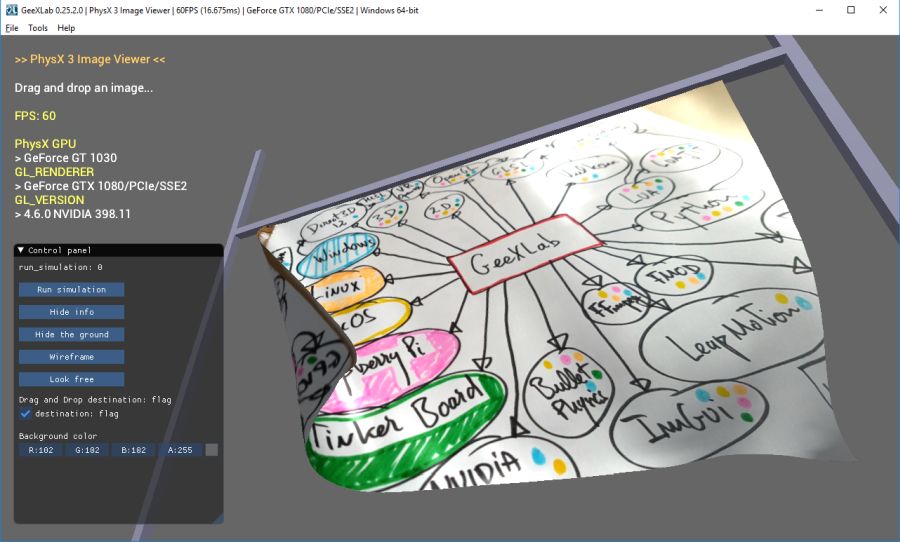
Task: Click the Run simulation button
Action: tap(71, 289)
